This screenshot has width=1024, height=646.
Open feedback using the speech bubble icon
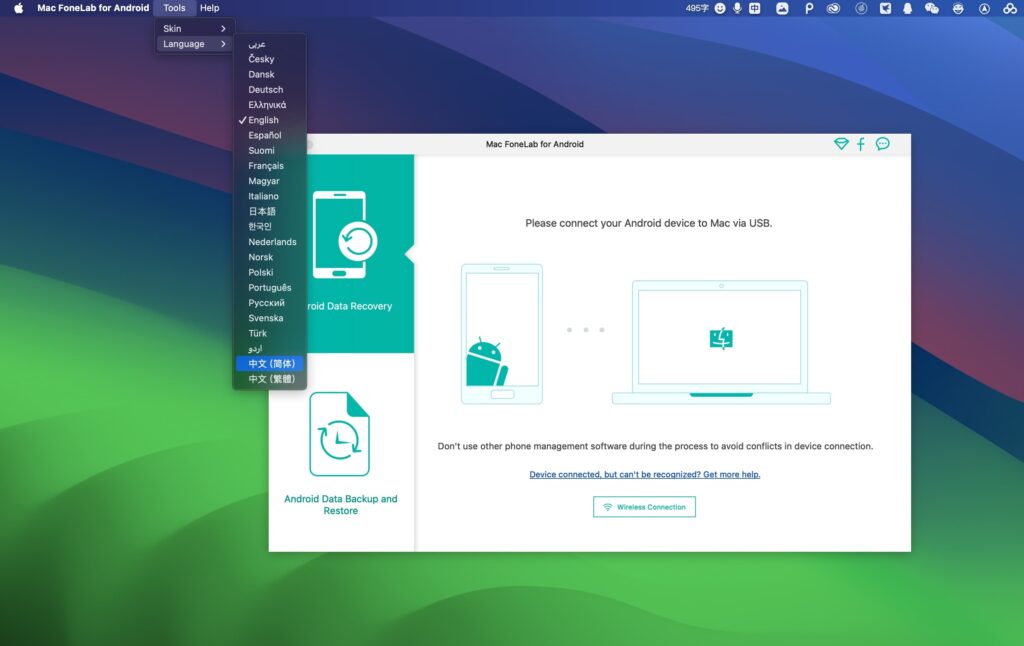[882, 143]
